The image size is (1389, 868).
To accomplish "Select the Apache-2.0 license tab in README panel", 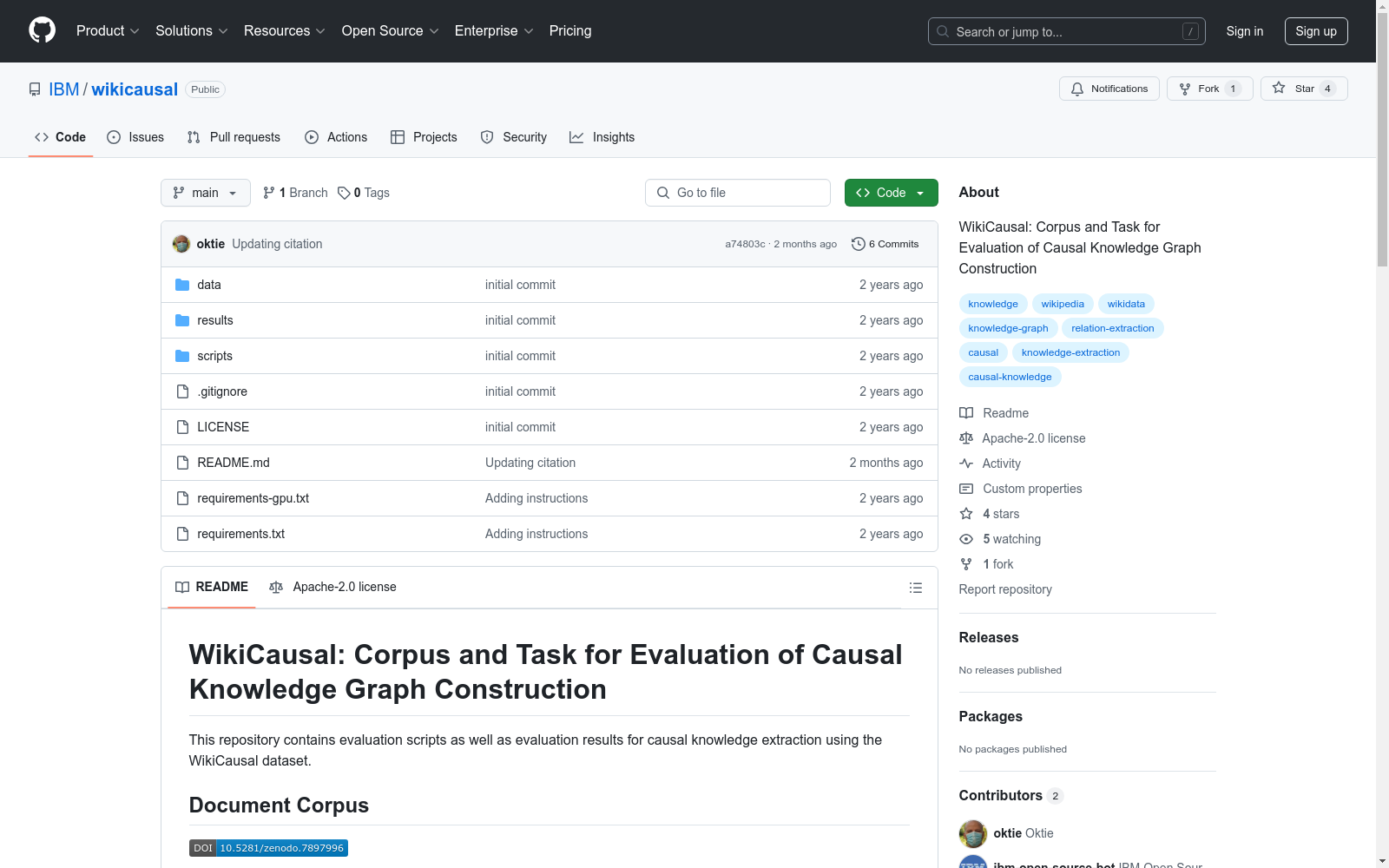I will coord(333,587).
